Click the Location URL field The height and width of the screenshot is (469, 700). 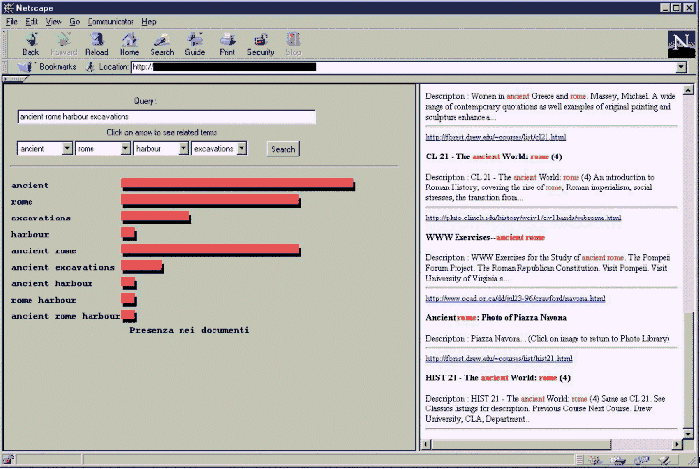pos(404,67)
